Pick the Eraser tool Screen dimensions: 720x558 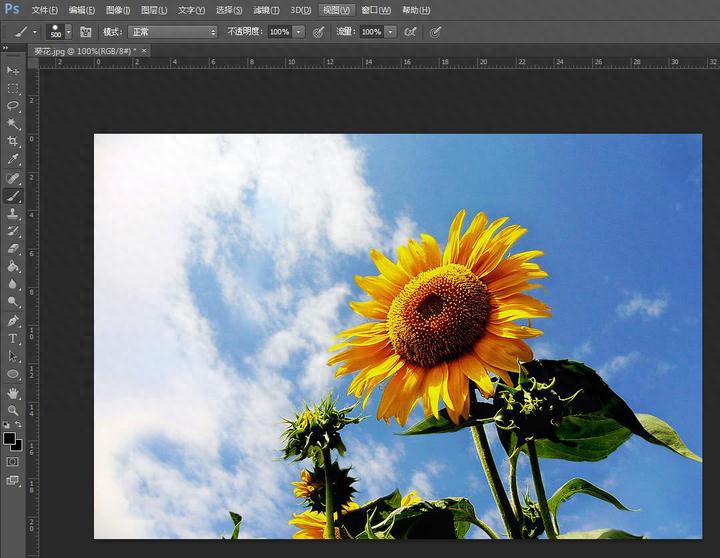pyautogui.click(x=13, y=249)
